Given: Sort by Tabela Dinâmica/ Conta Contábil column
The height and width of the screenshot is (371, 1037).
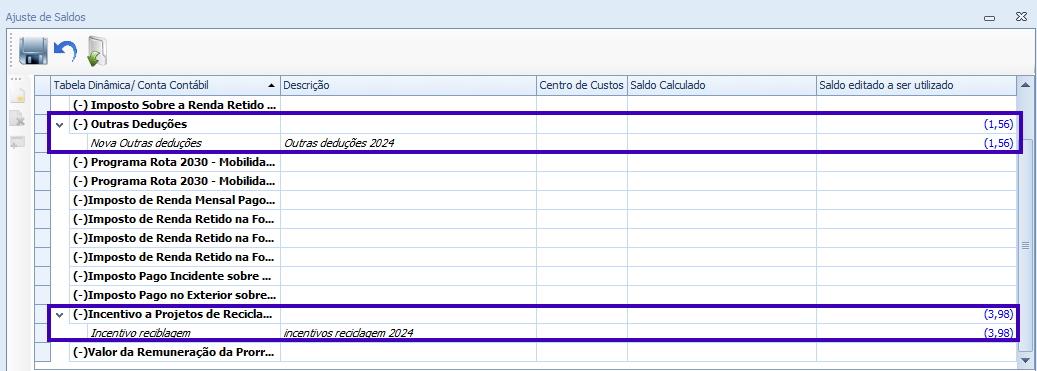Looking at the screenshot, I should [x=165, y=86].
